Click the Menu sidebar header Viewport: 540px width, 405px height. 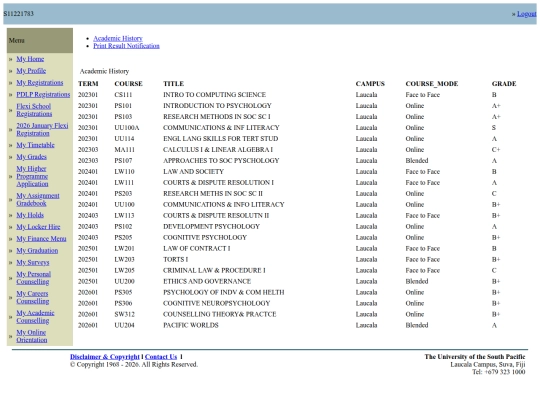[40, 41]
